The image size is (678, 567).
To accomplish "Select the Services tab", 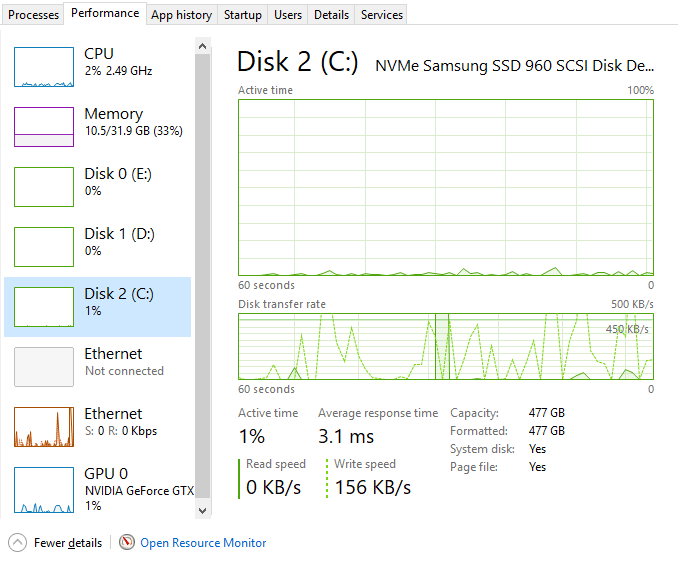I will 382,15.
